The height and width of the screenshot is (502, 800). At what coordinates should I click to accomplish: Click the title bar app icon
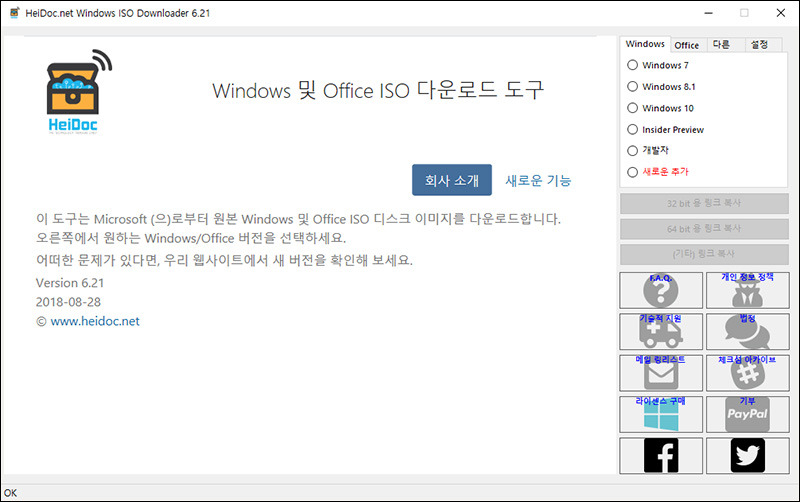coord(14,13)
